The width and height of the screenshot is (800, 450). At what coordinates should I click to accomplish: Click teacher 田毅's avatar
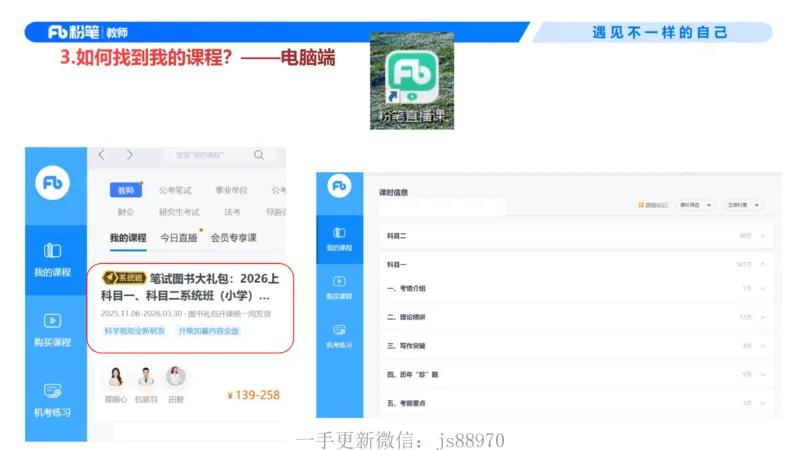[x=176, y=377]
